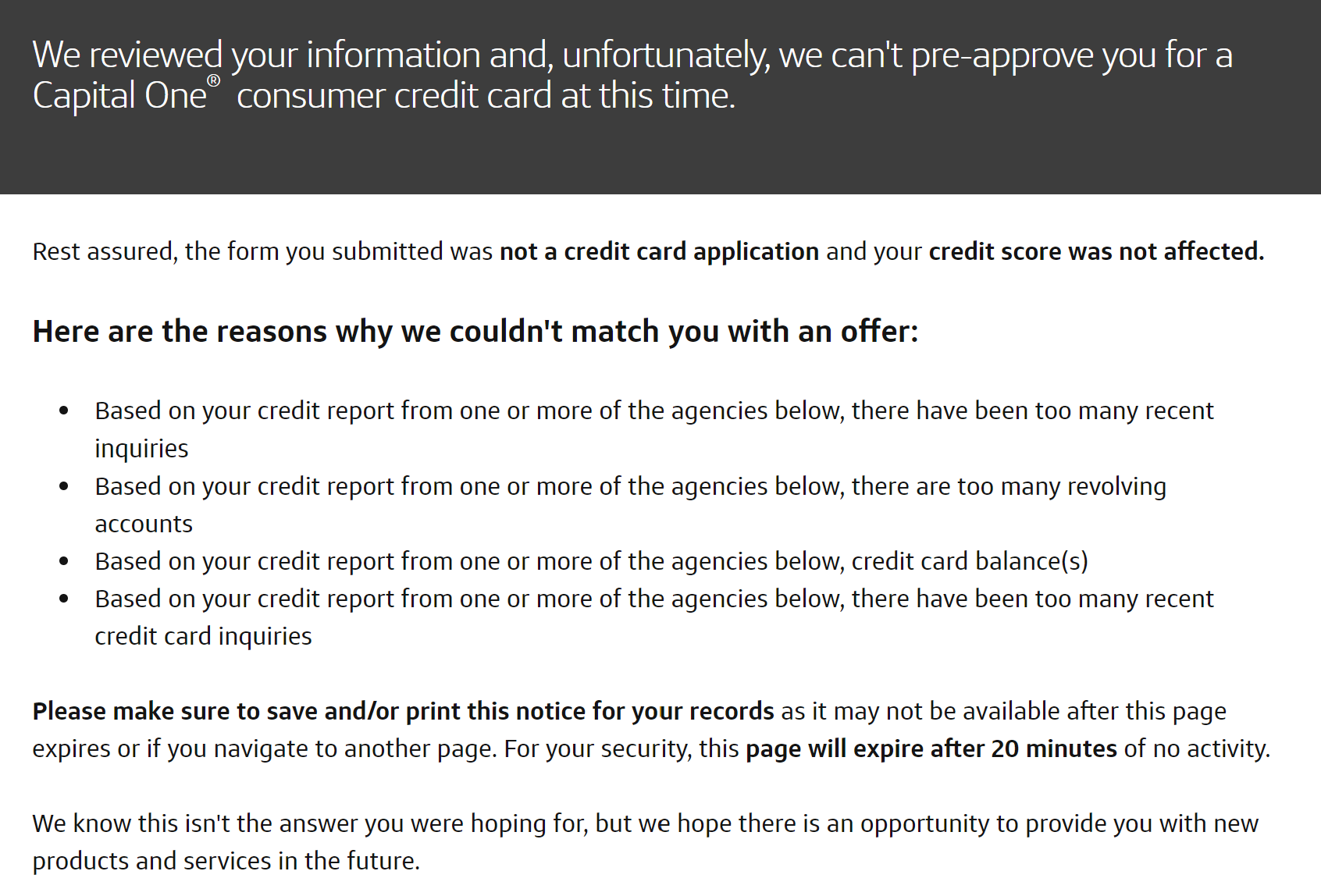The image size is (1321, 896).
Task: Click the recent credit card inquiries reason
Action: [x=654, y=617]
